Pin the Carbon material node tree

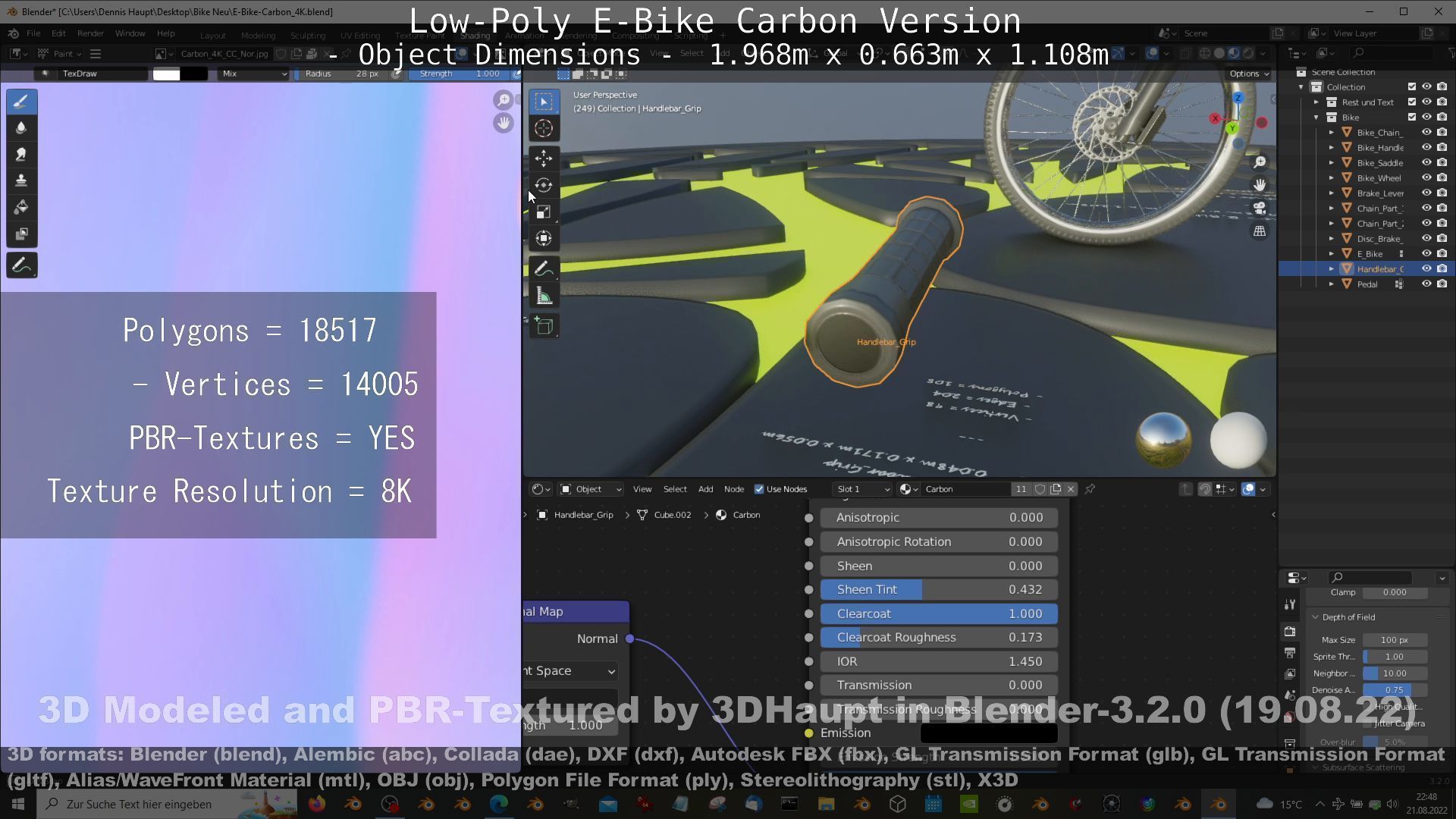click(x=1090, y=489)
